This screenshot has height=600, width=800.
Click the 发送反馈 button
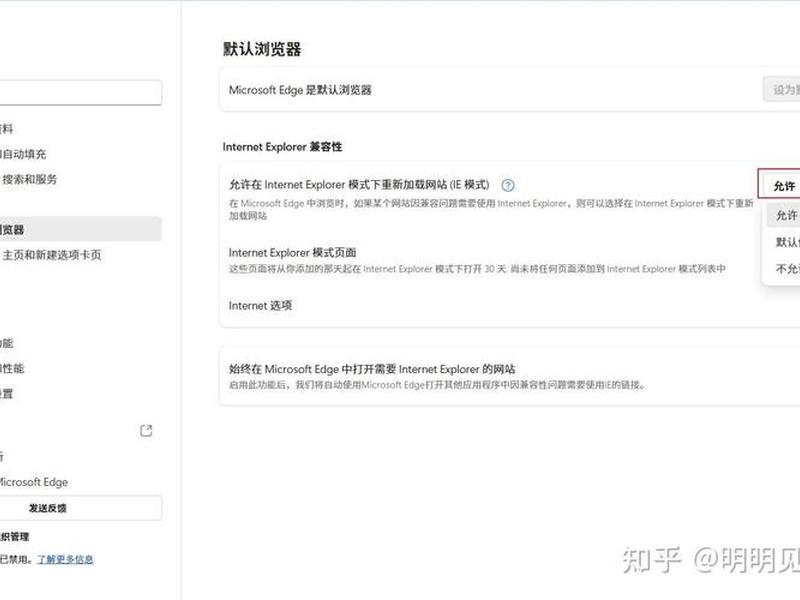81,508
